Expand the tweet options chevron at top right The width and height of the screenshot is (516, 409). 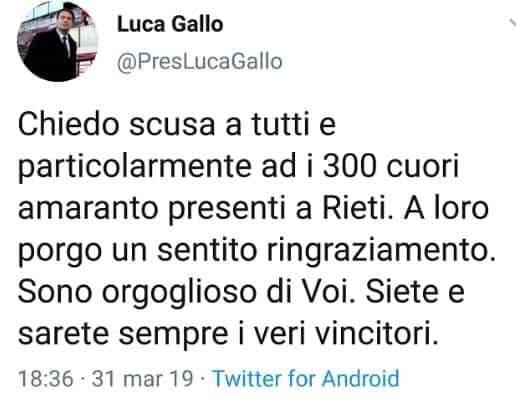coord(513,23)
